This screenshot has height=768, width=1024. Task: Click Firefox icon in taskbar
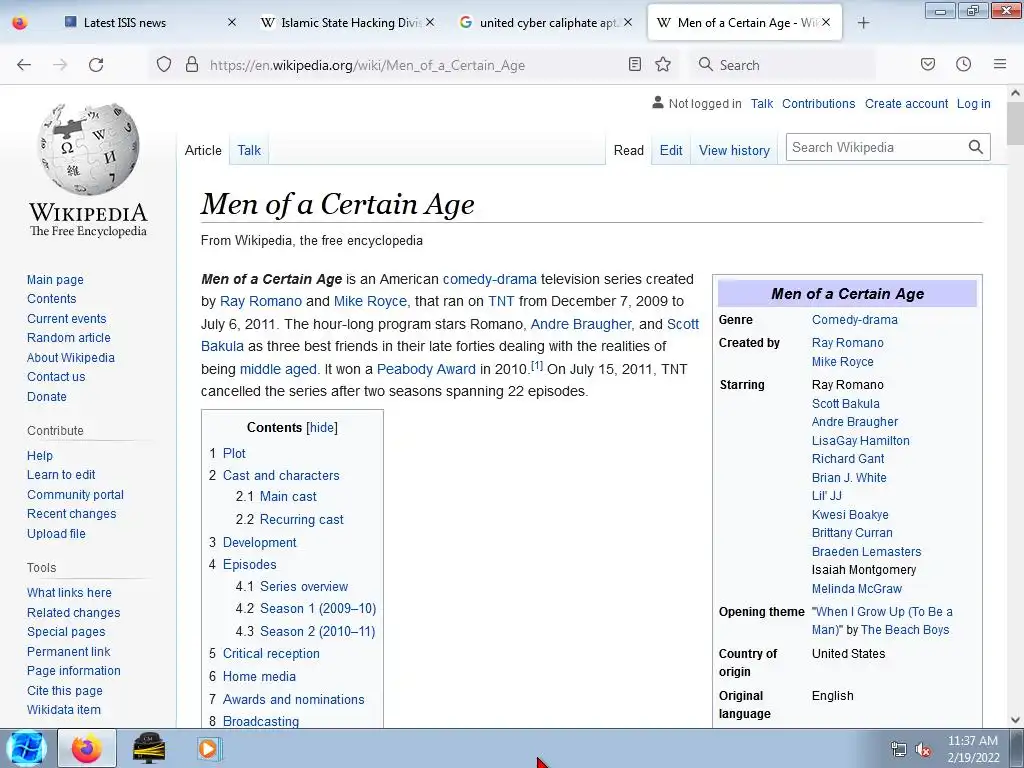(x=87, y=748)
